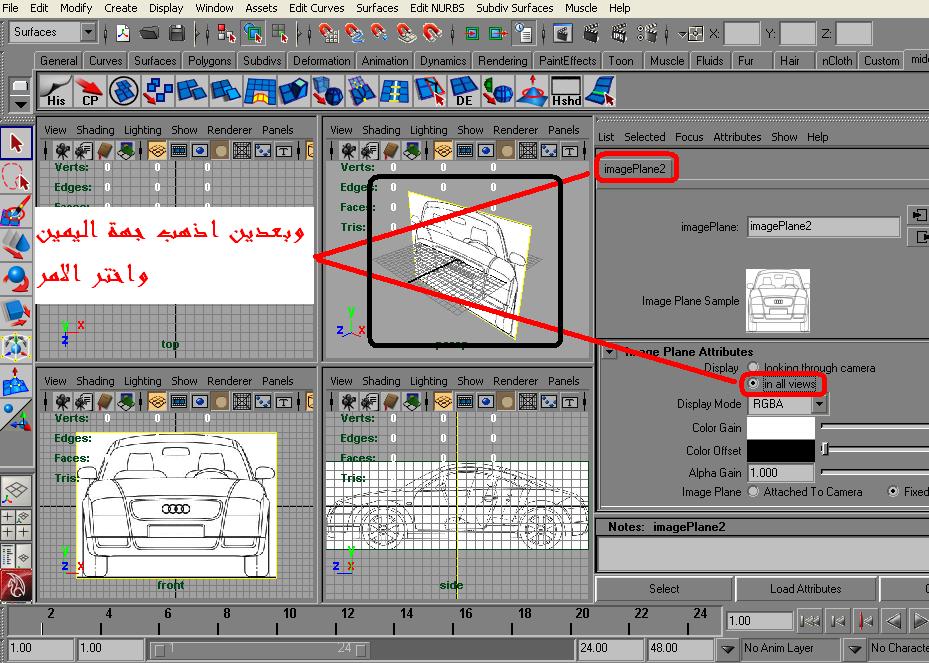The width and height of the screenshot is (929, 663).
Task: Click the Alpha Gain value field
Action: coord(781,473)
